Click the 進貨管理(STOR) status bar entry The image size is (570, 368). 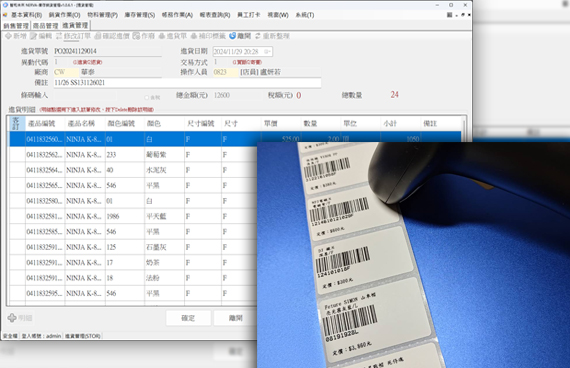tap(83, 336)
